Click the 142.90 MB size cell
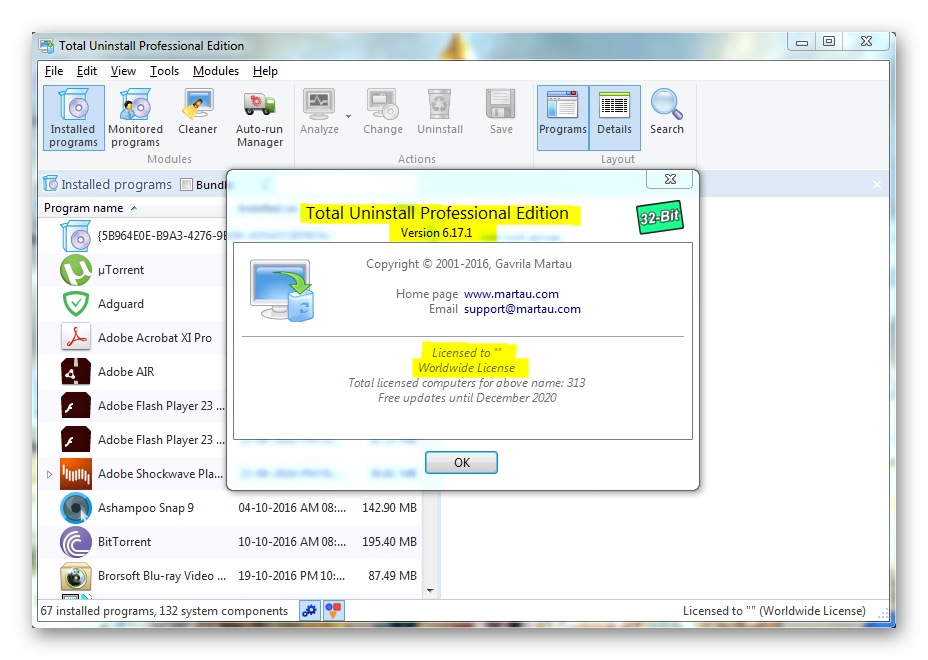 pyautogui.click(x=389, y=508)
